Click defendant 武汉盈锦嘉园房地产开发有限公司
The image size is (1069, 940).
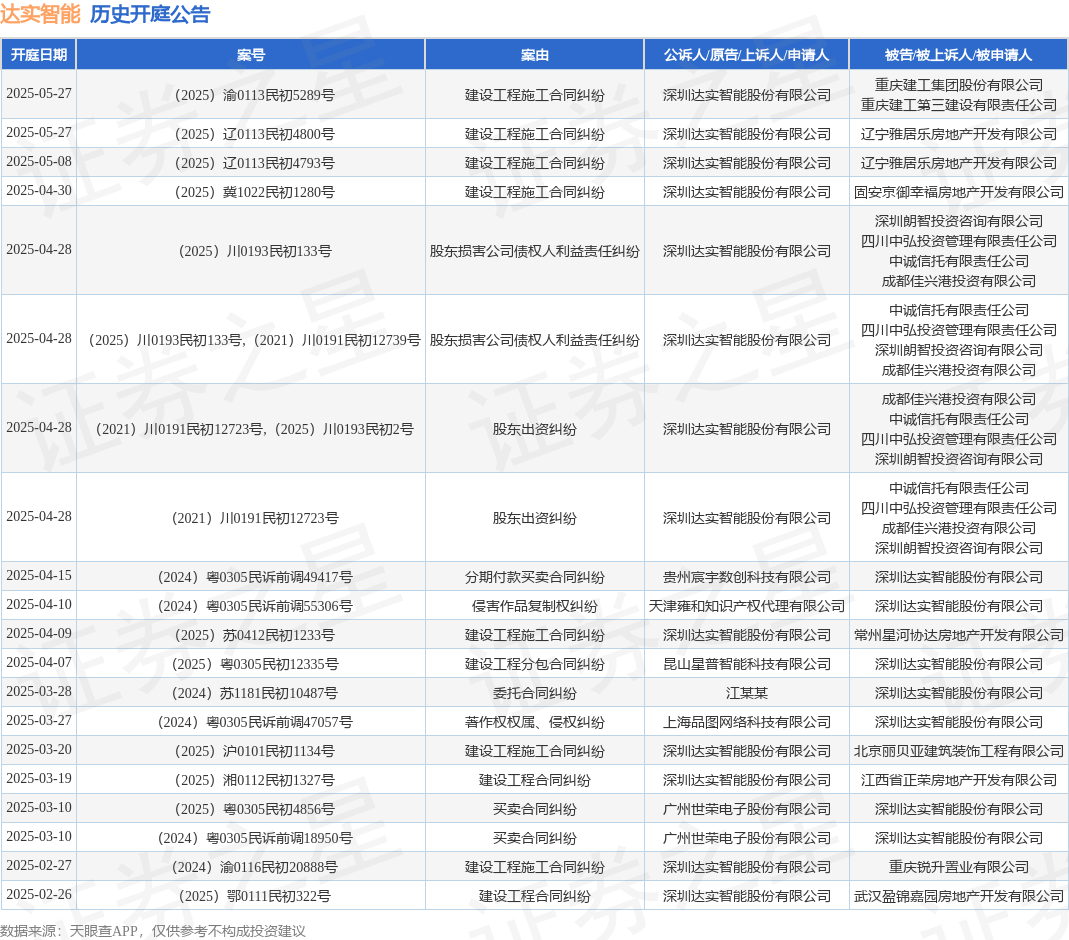[x=959, y=896]
